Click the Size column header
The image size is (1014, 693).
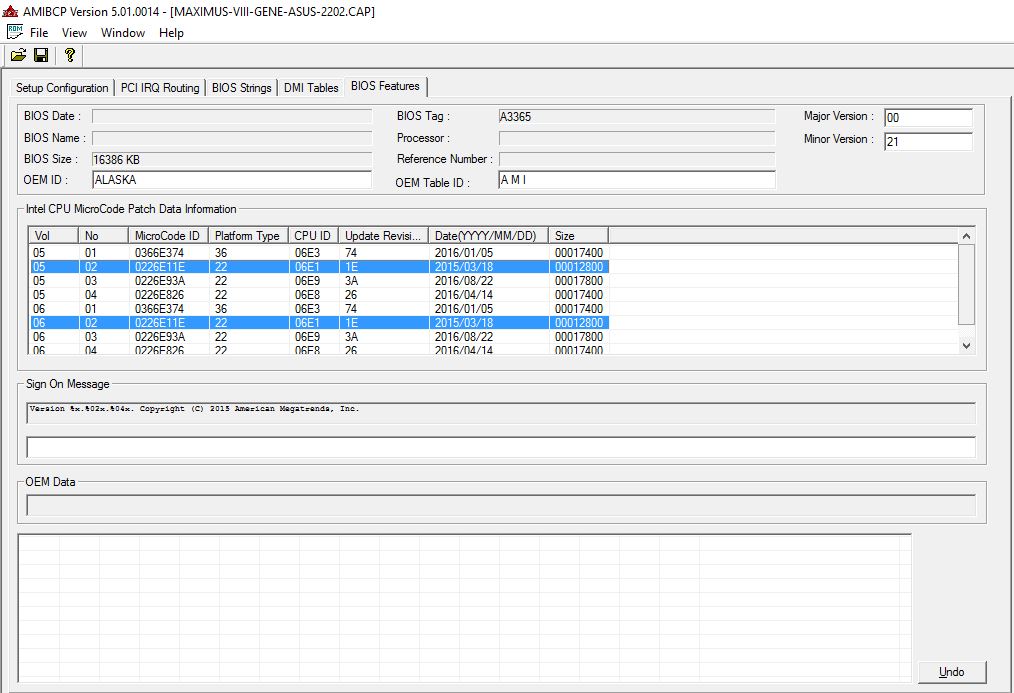click(x=578, y=235)
